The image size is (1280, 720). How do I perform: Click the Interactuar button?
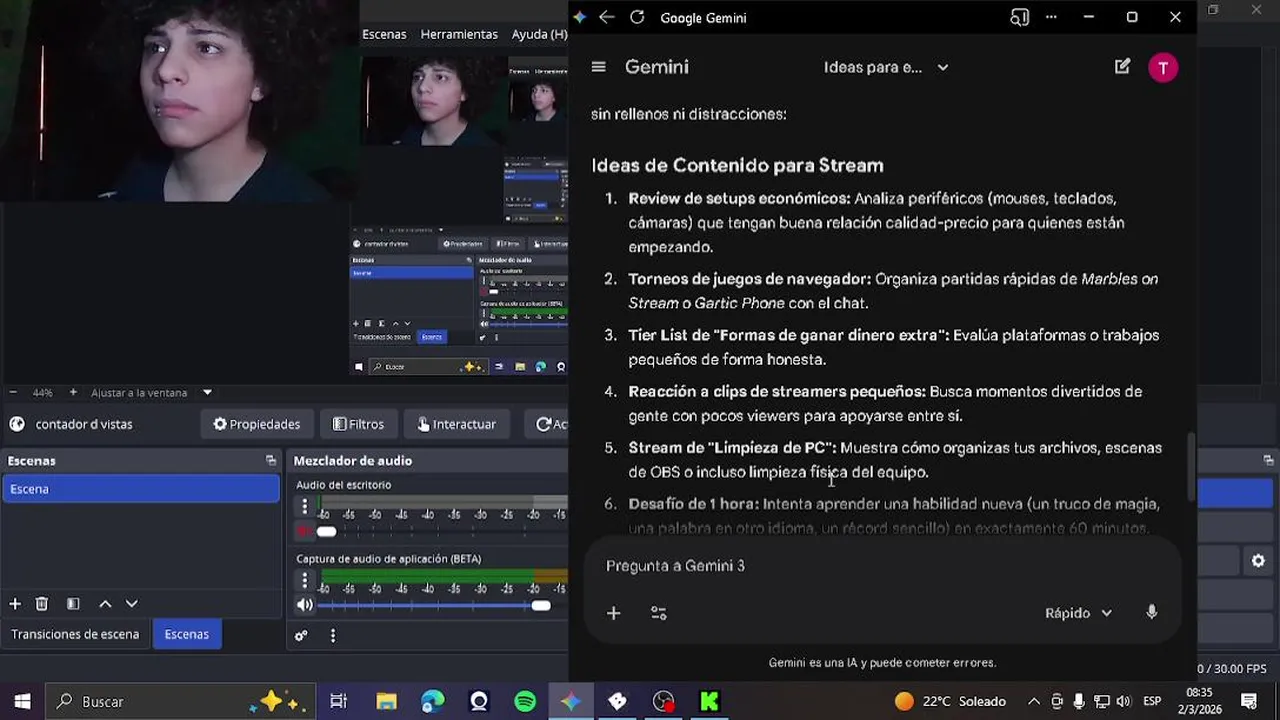tap(456, 424)
